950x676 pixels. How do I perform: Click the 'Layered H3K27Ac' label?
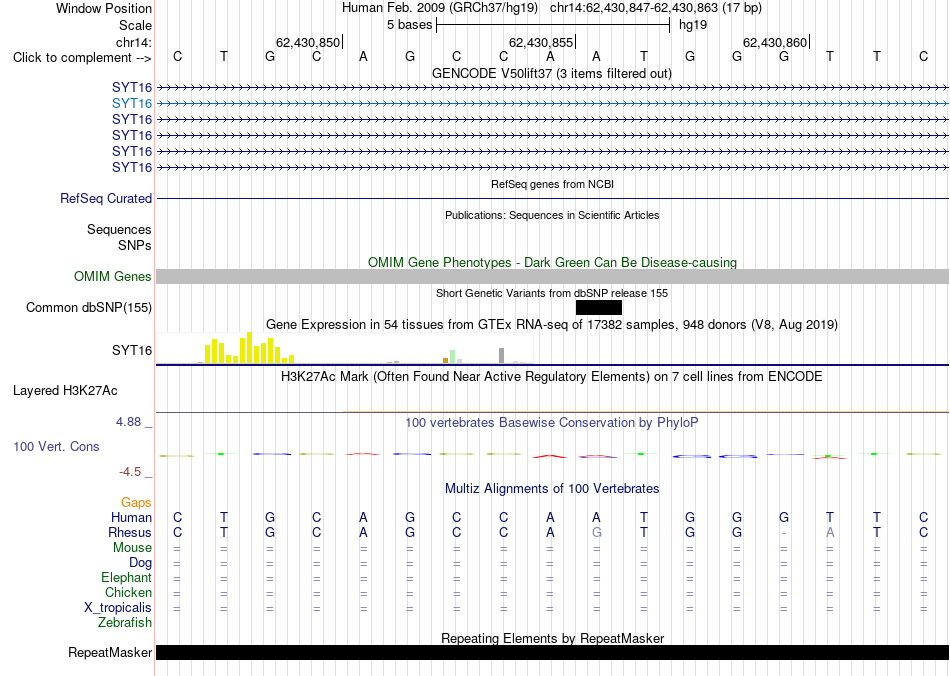point(65,391)
